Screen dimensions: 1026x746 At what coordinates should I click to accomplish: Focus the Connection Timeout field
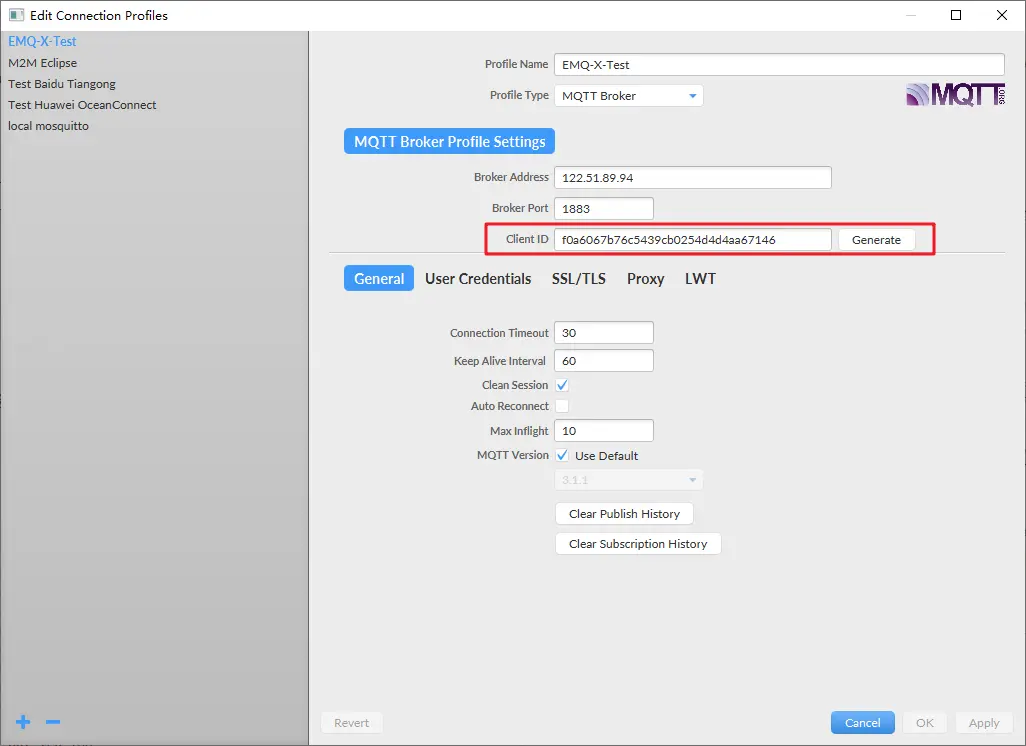(x=604, y=332)
